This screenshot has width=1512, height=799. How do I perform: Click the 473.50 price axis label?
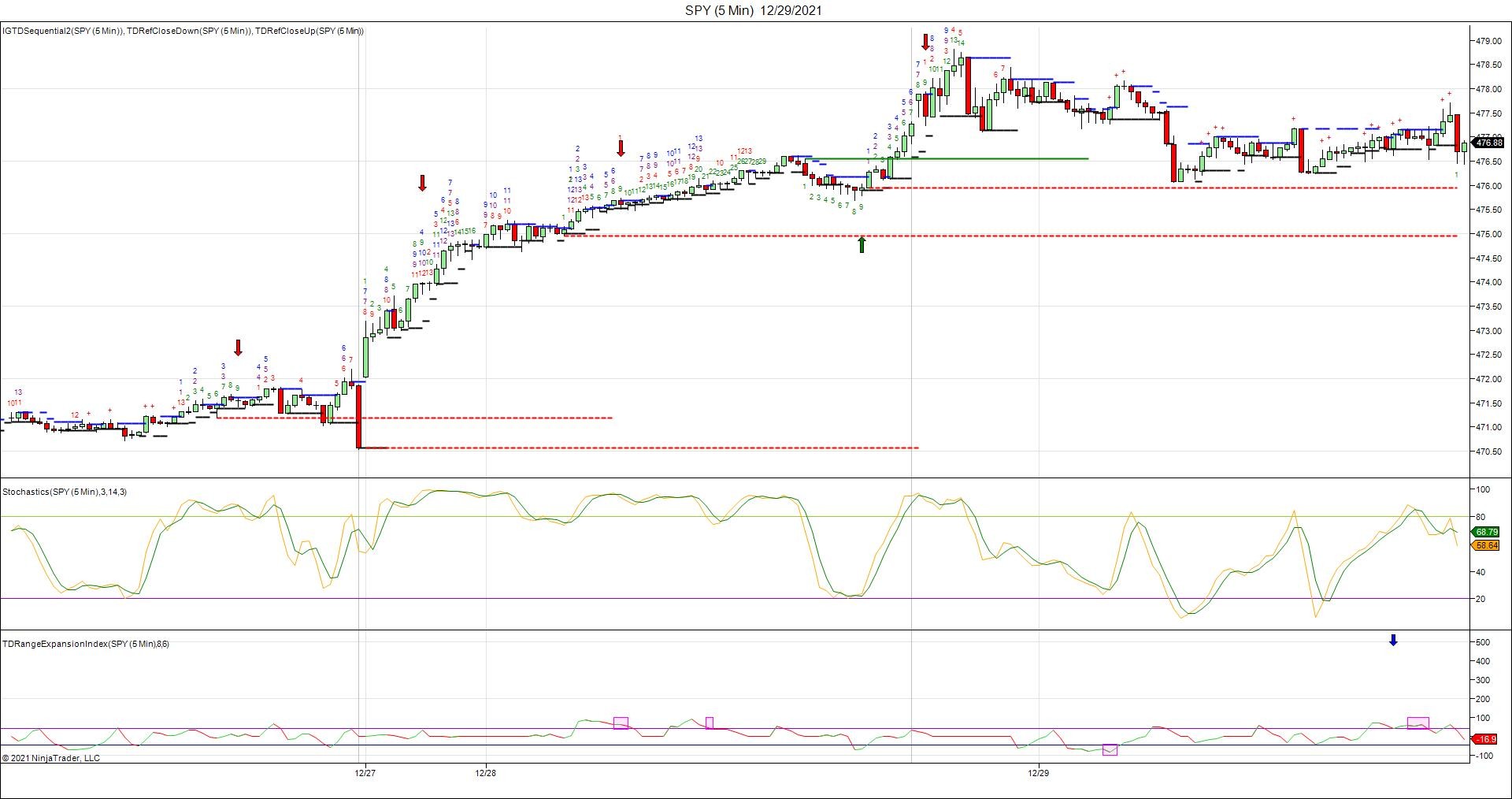click(1488, 307)
